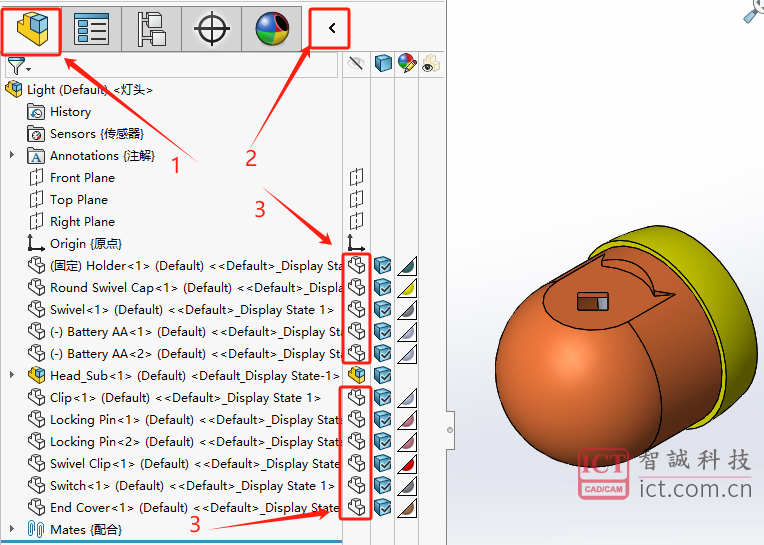This screenshot has height=545, width=764.
Task: Expand the Head_Sub<1> subassembly
Action: 12,375
